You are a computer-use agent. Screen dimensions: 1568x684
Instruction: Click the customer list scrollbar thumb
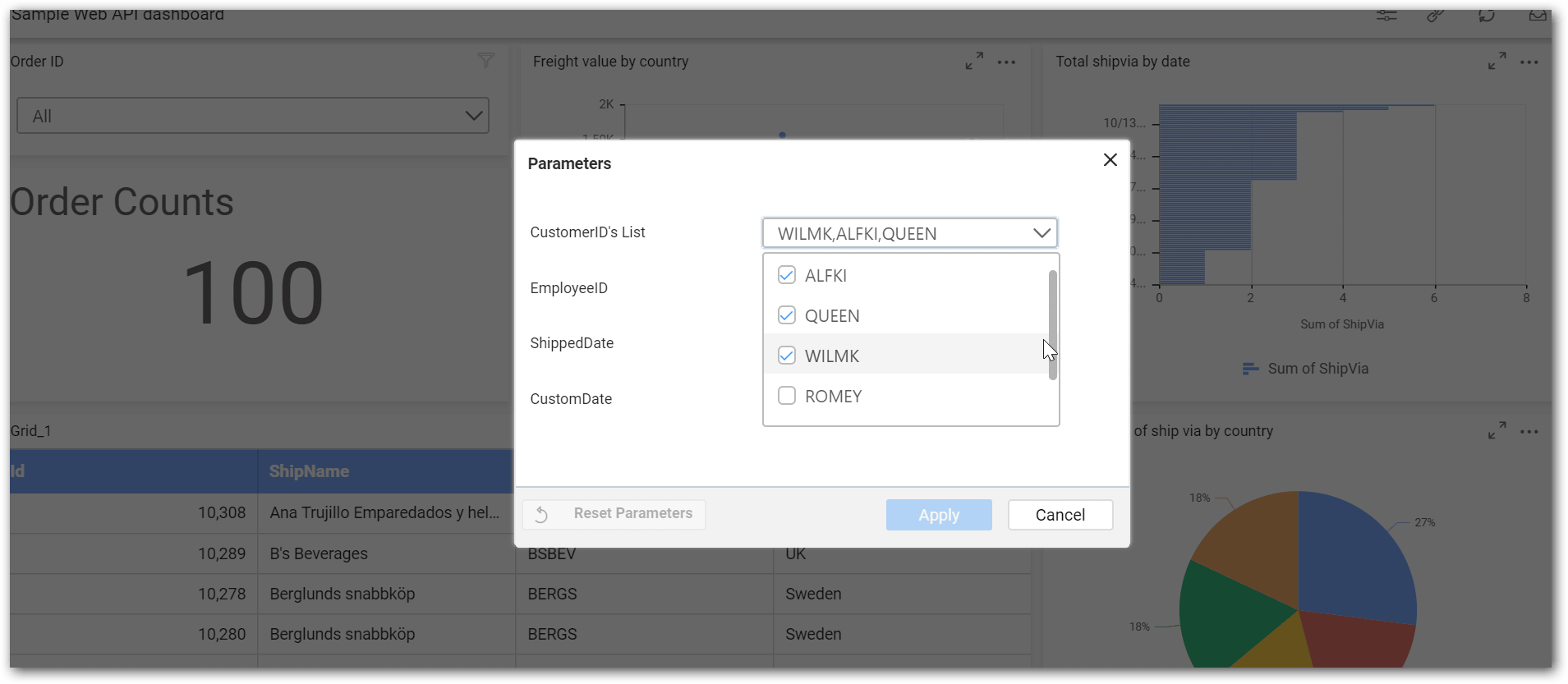click(1053, 324)
